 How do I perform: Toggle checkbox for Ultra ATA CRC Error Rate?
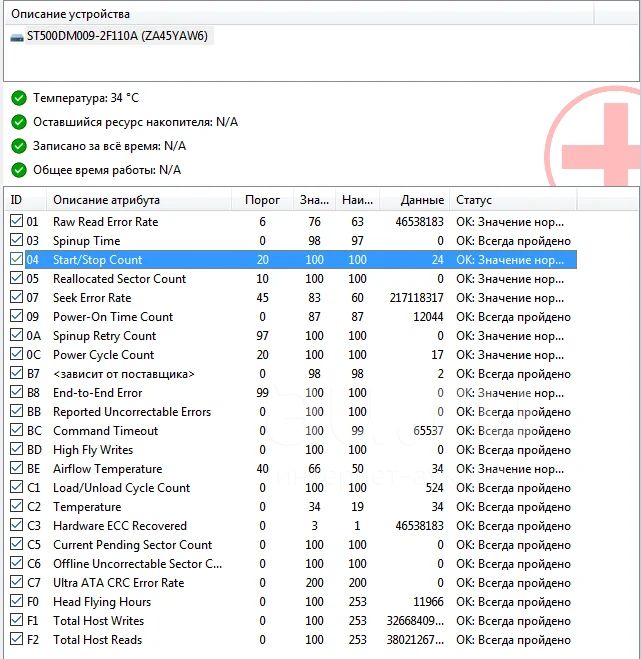point(16,583)
